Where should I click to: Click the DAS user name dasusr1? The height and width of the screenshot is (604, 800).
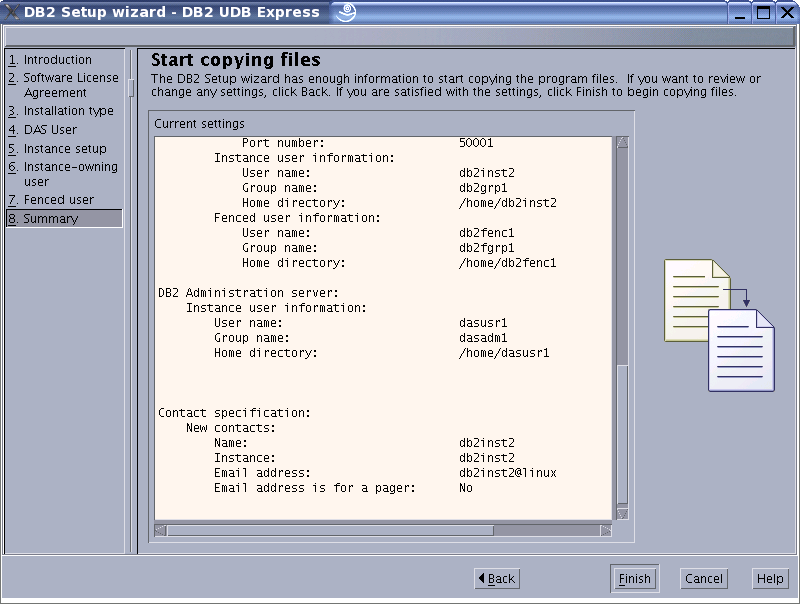483,323
